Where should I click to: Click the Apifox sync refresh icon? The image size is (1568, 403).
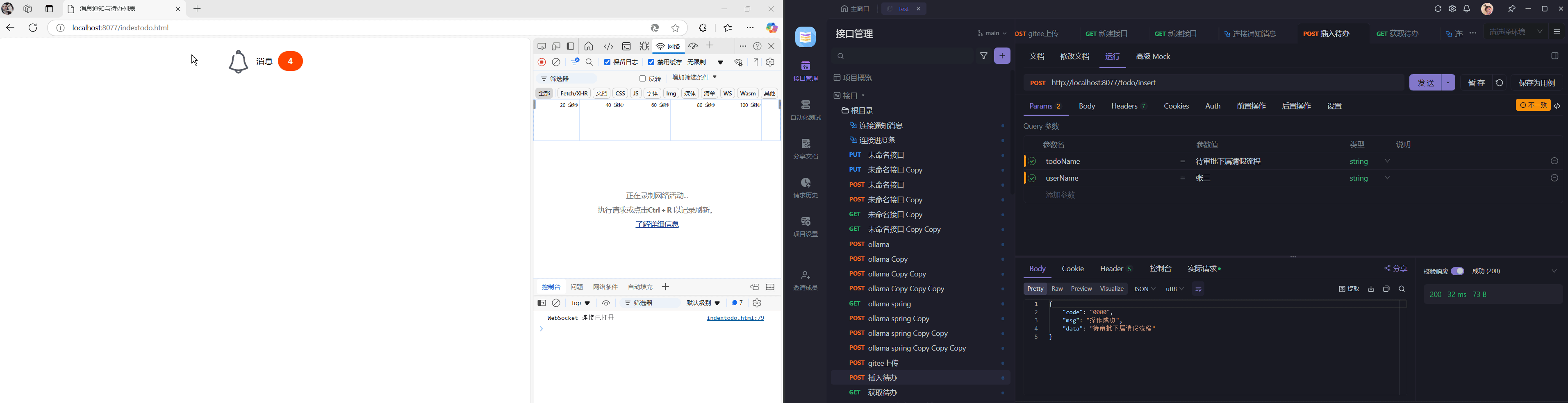click(1438, 9)
